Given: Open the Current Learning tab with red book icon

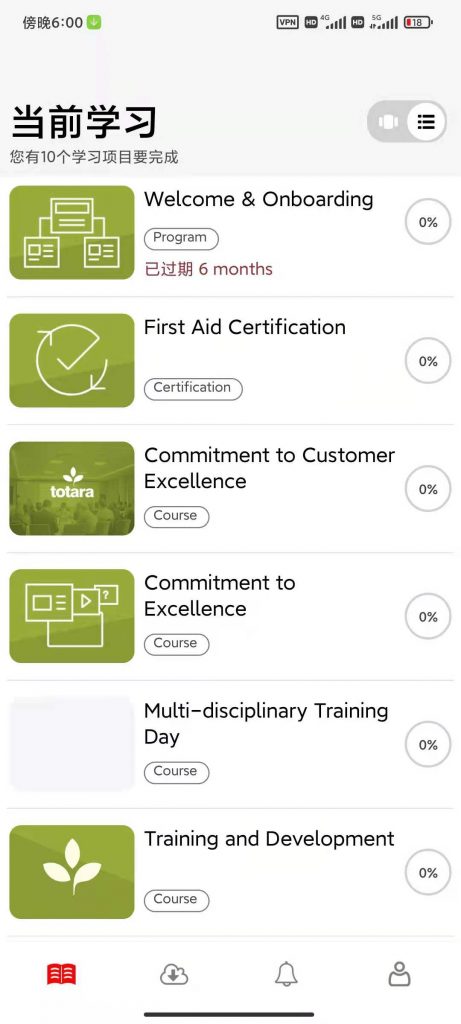Looking at the screenshot, I should click(x=61, y=974).
